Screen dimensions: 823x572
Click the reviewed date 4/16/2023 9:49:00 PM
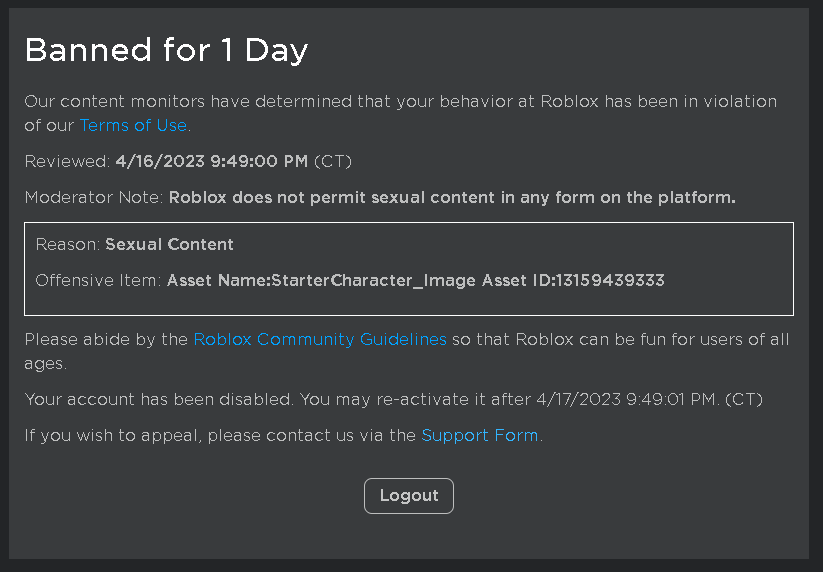tap(212, 161)
